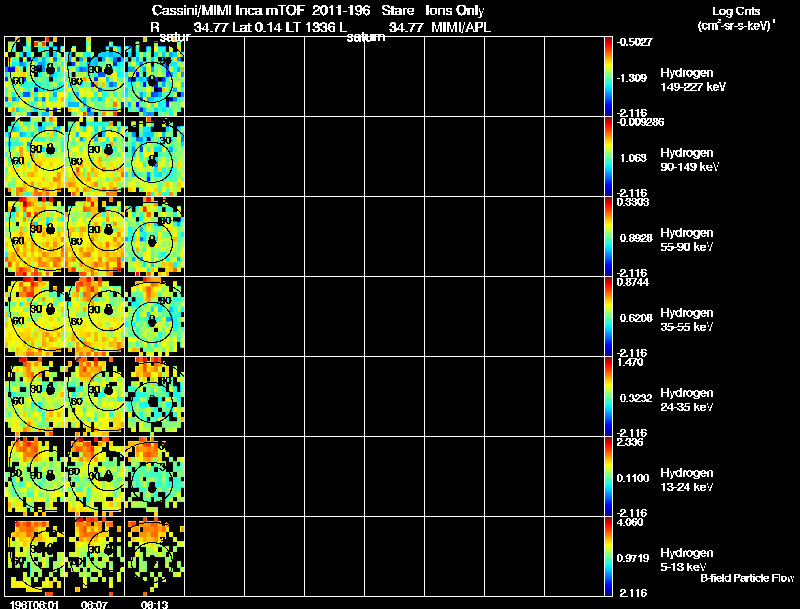Screen dimensions: 800x609
Task: Click the '06:07' time label
Action: [x=94, y=604]
